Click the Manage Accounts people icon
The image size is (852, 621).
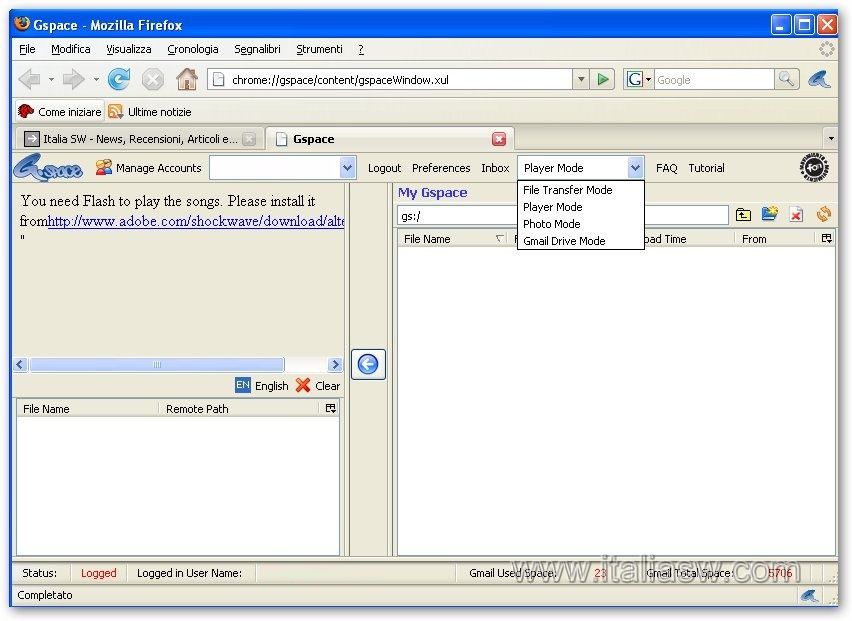click(x=103, y=167)
